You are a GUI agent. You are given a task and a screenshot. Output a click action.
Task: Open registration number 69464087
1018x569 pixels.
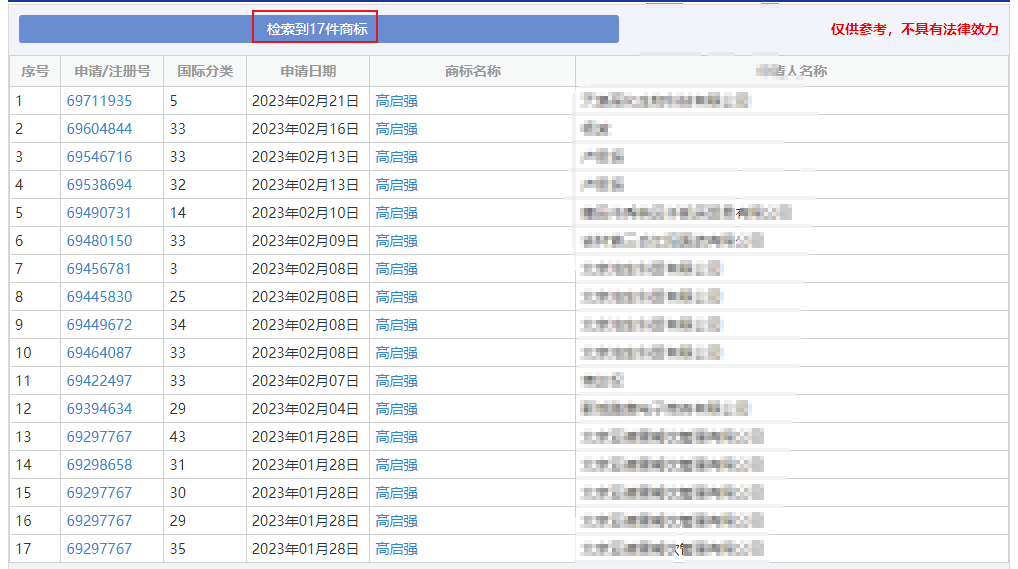[x=99, y=353]
